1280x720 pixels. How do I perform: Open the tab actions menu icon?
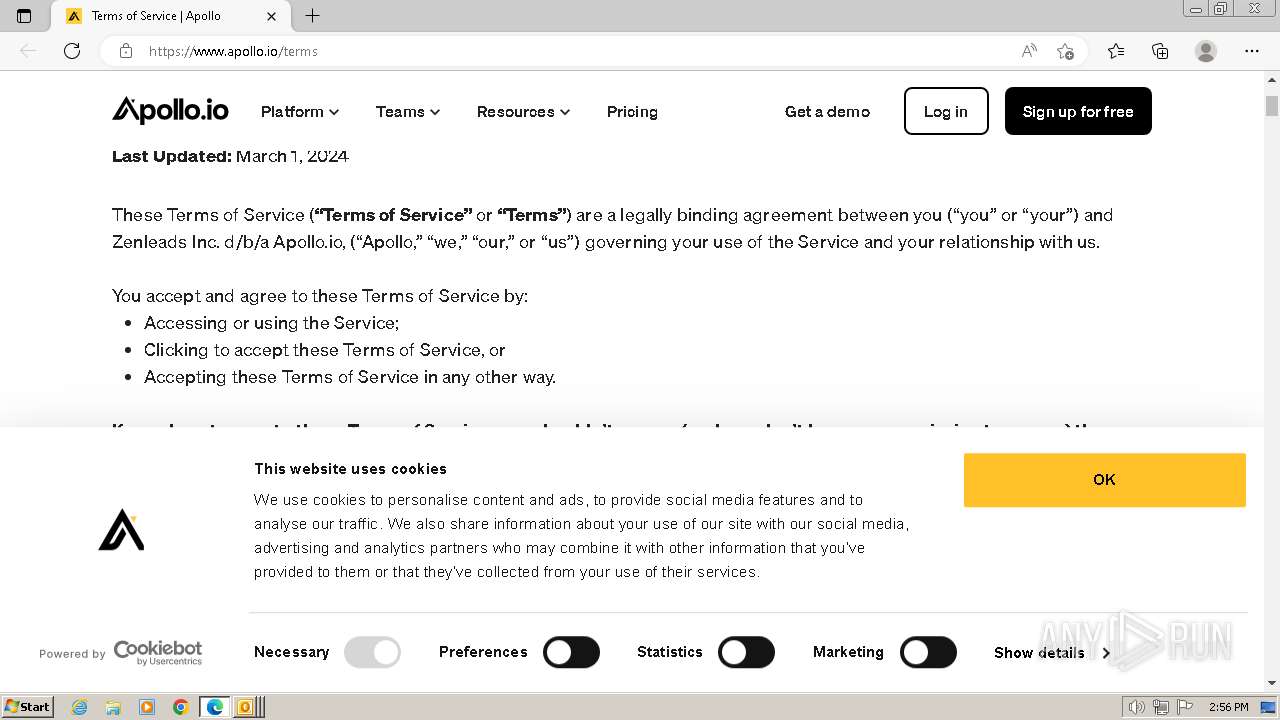(x=24, y=16)
